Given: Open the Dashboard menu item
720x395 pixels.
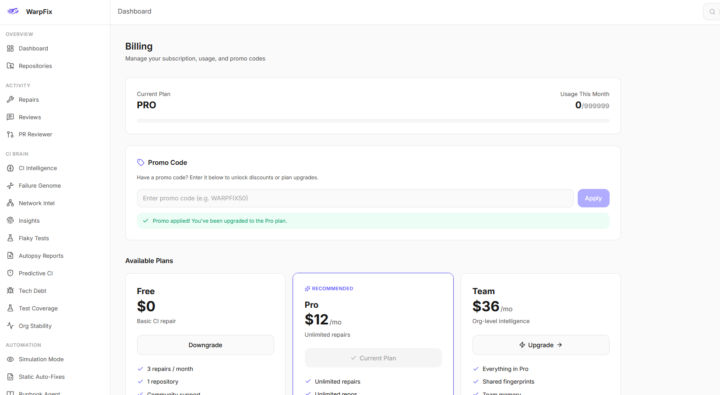Looking at the screenshot, I should click(x=33, y=48).
